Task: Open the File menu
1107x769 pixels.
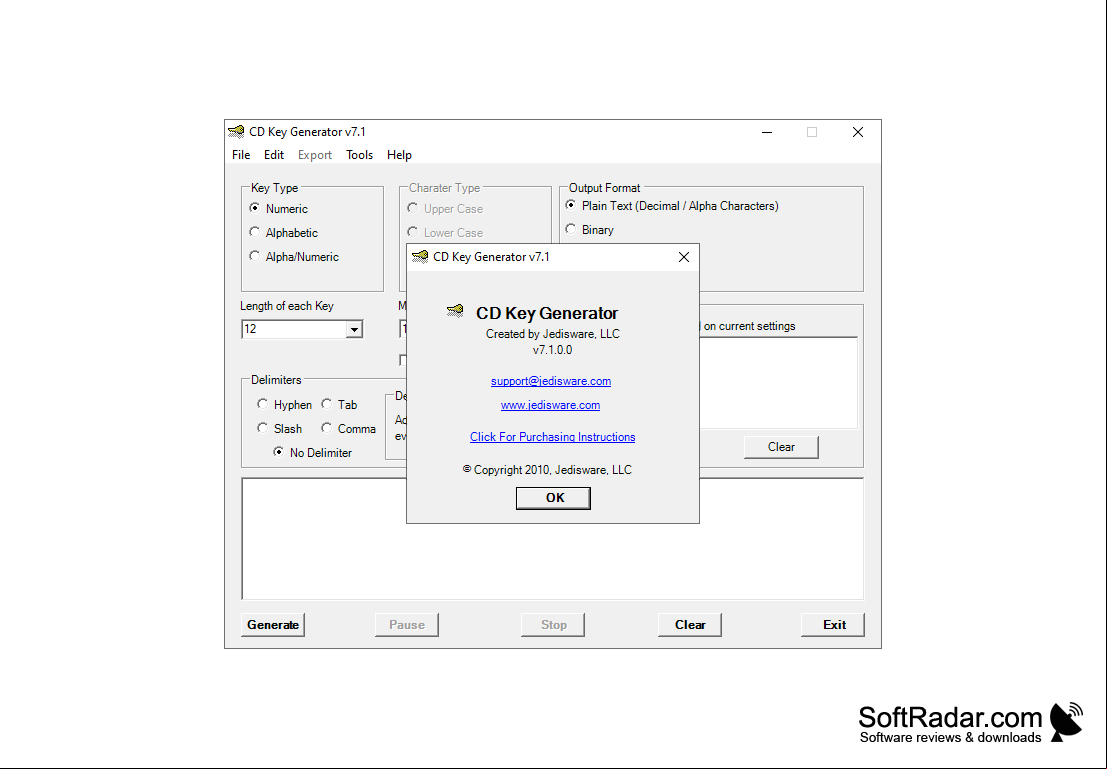Action: pyautogui.click(x=241, y=155)
